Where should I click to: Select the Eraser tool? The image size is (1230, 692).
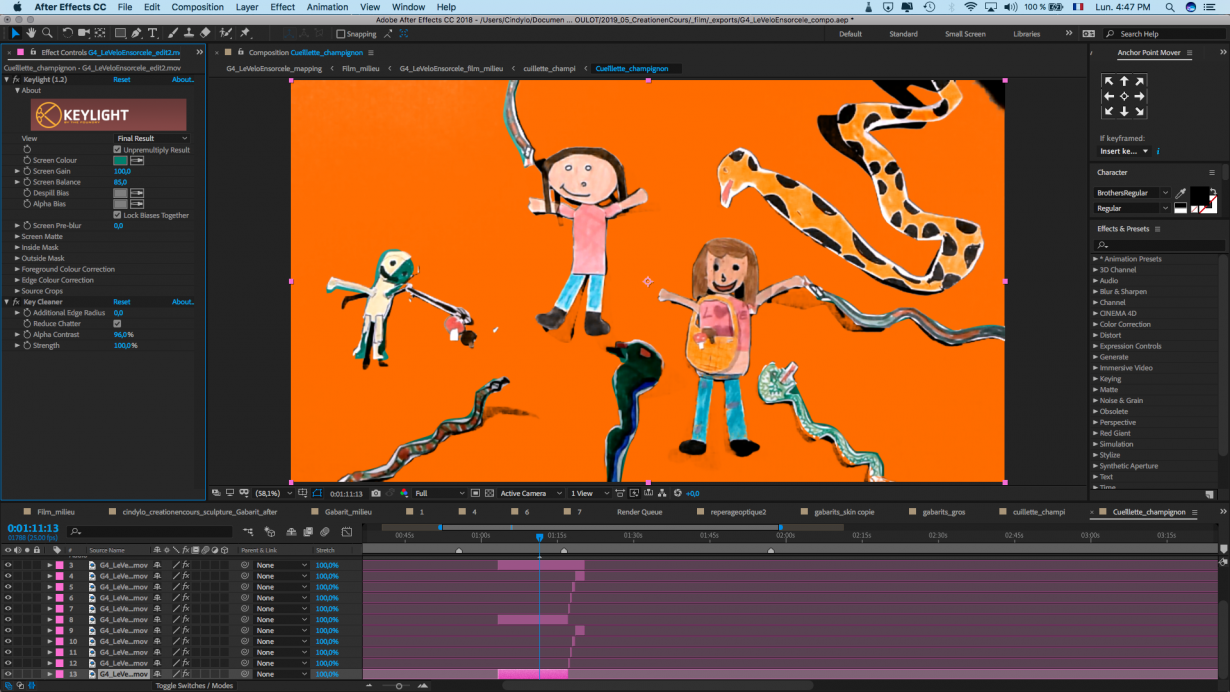(205, 33)
